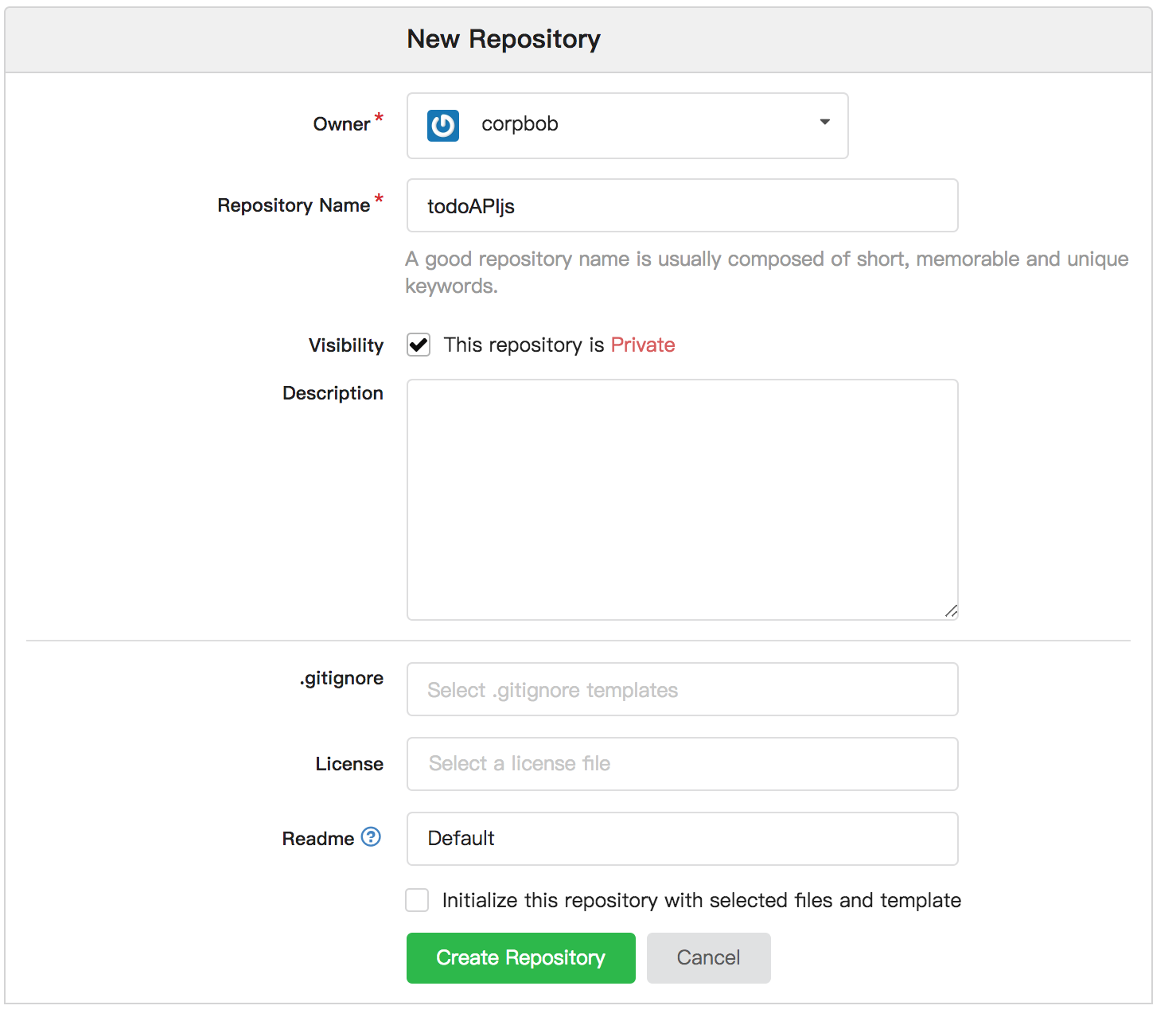Viewport: 1176px width, 1025px height.
Task: Click the Cancel button
Action: (x=709, y=958)
